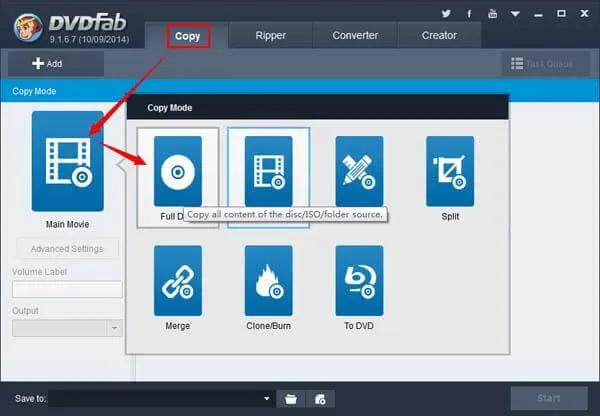
Task: Open the mode switcher in left panel
Action: (x=67, y=161)
